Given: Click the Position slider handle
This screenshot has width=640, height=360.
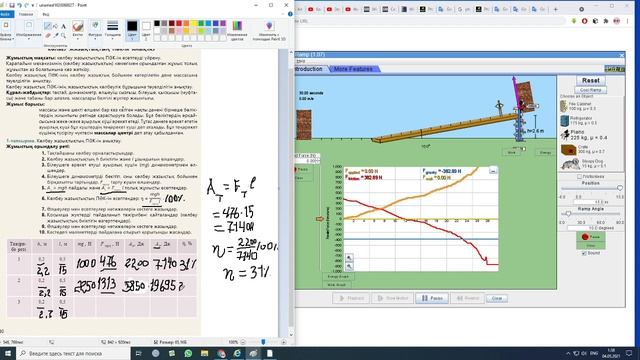Looking at the screenshot, I should [620, 188].
